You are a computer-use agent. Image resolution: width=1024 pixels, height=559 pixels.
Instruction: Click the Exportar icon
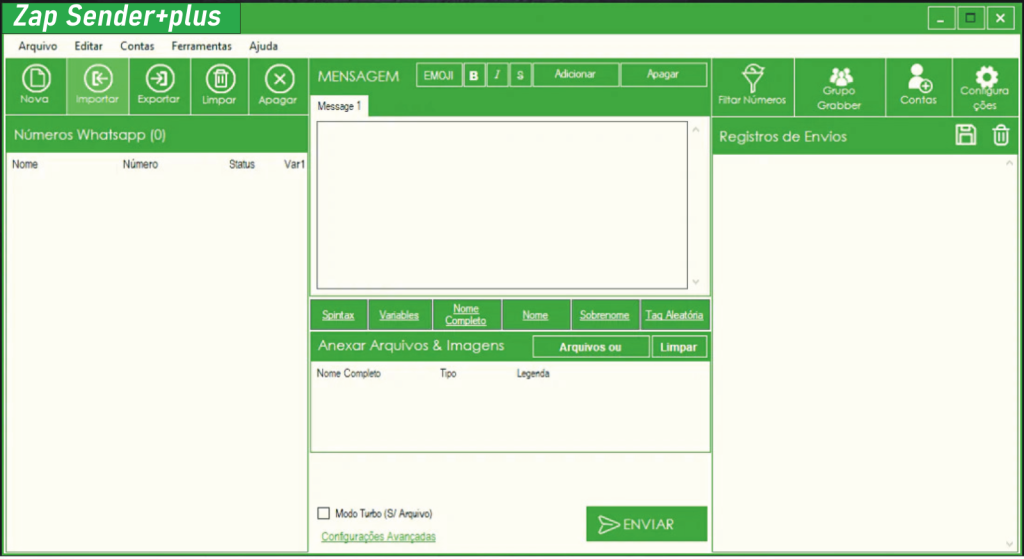click(159, 86)
